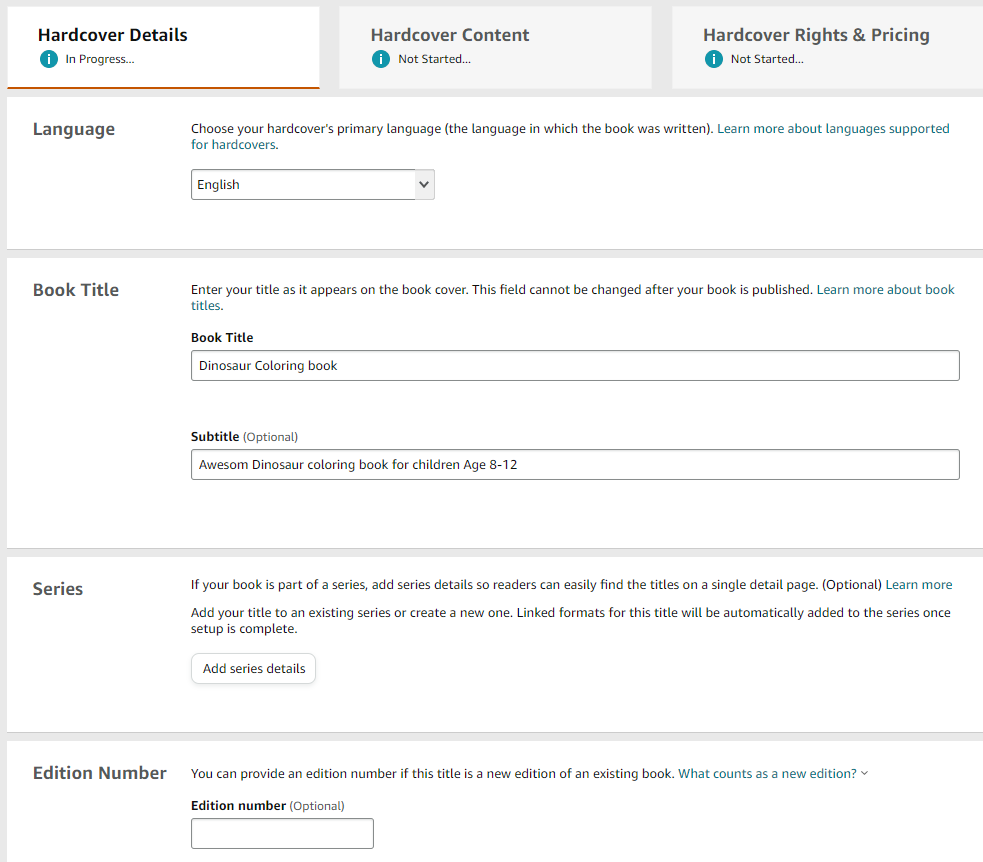Open Learn more about languages supported link
This screenshot has height=862, width=983.
(x=833, y=129)
